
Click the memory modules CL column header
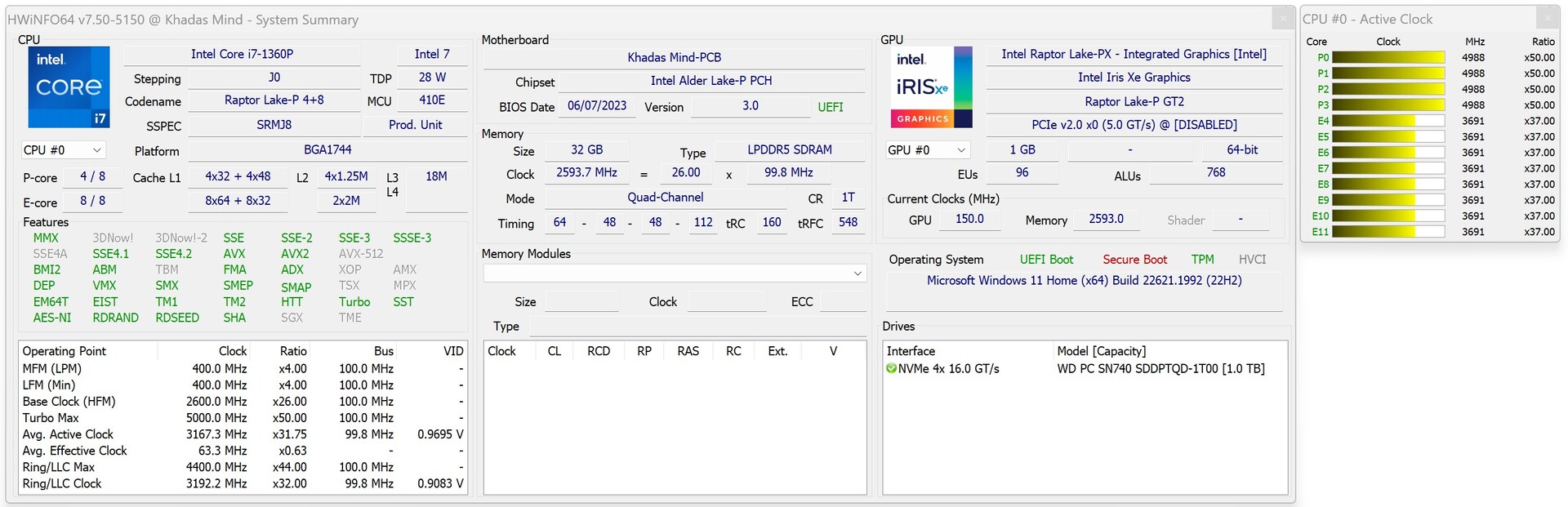click(555, 351)
